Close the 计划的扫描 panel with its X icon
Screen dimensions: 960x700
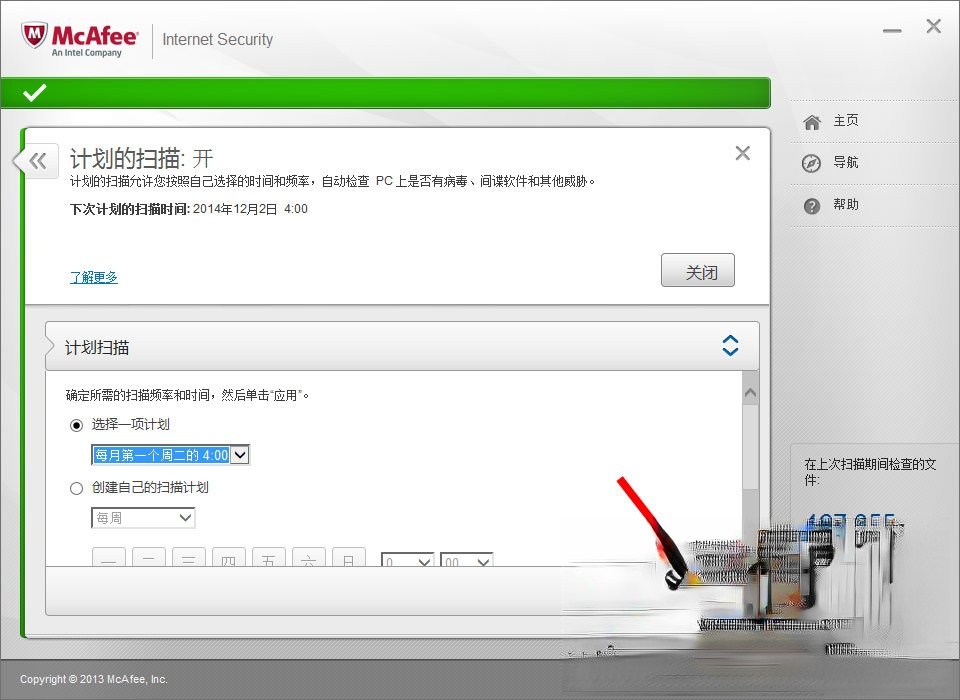pos(742,153)
